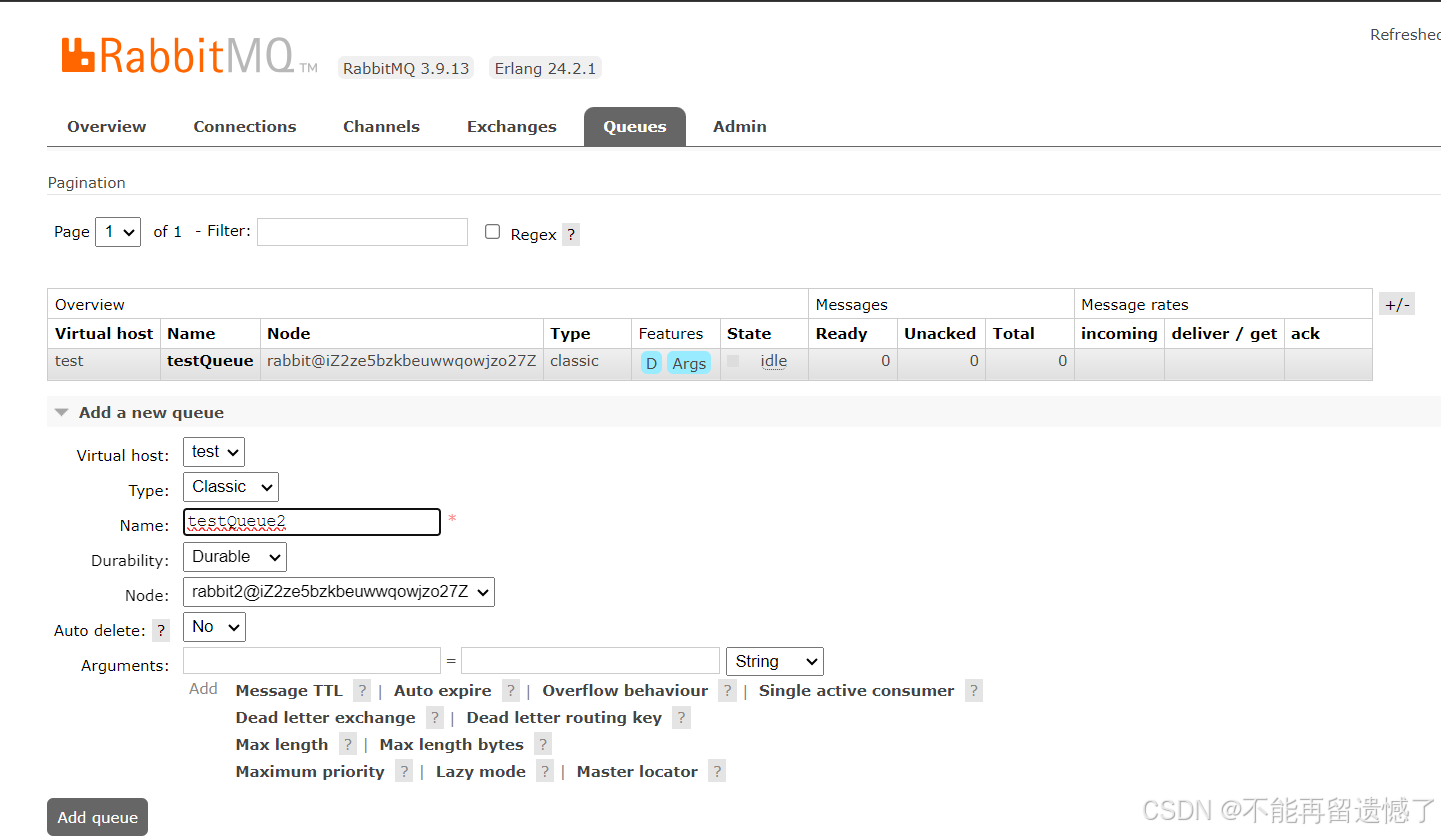
Task: Switch to the Exchanges tab
Action: click(512, 126)
